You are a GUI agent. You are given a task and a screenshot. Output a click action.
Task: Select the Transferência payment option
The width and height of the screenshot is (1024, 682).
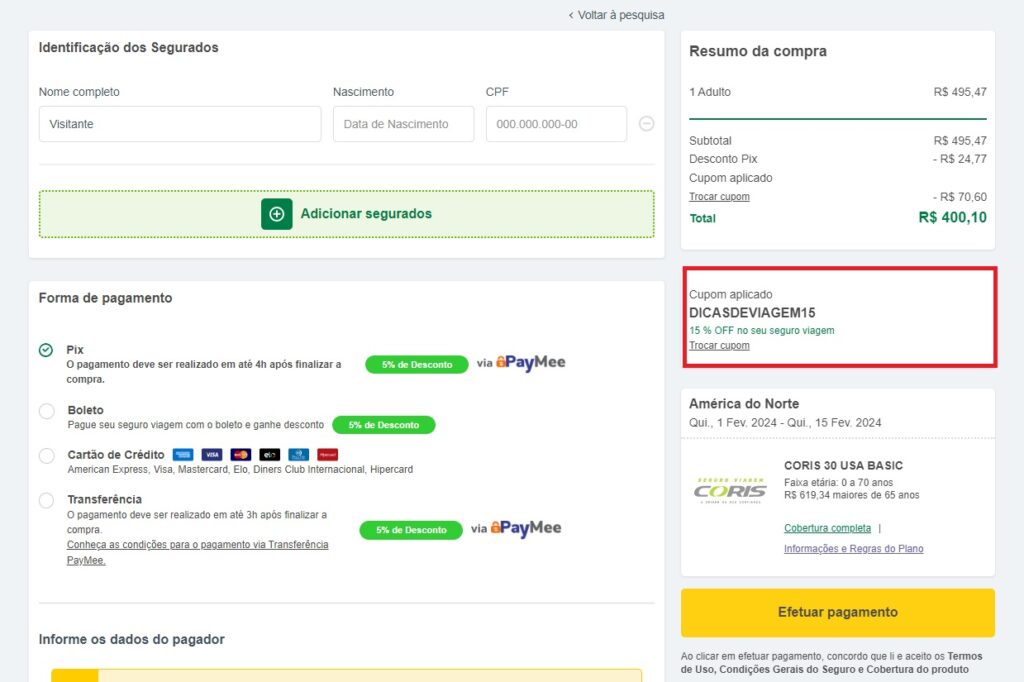(47, 499)
